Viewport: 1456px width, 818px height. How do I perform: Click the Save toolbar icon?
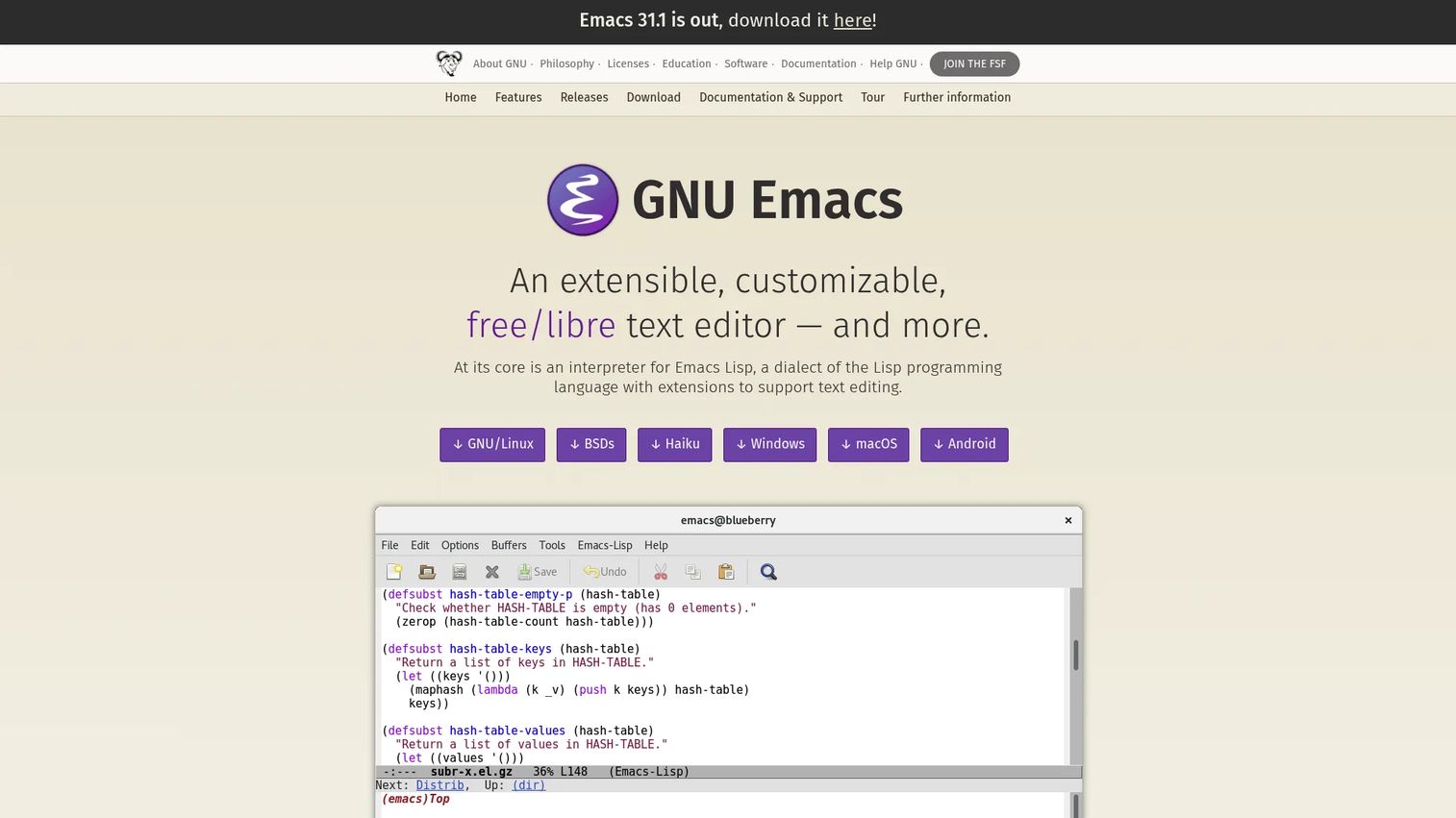pyautogui.click(x=537, y=572)
